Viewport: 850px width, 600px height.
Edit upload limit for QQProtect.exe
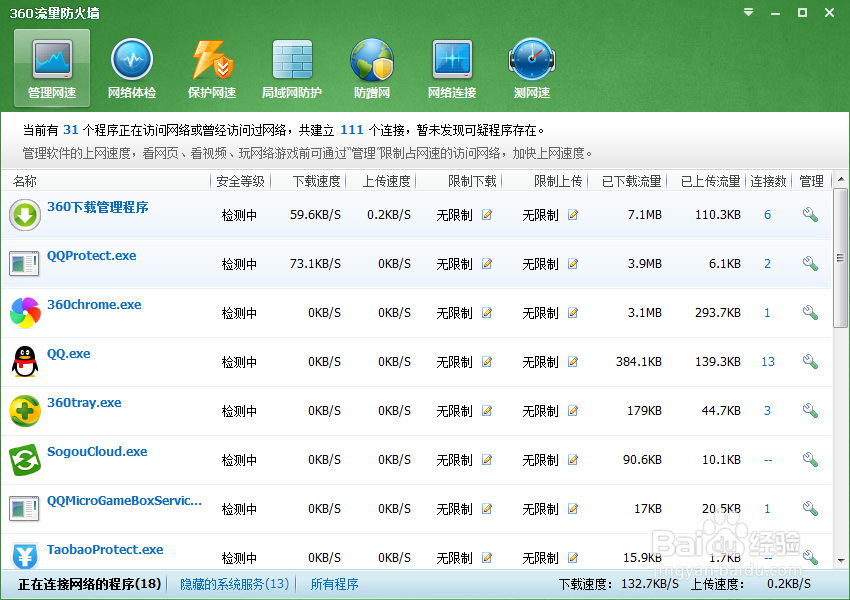pos(572,263)
